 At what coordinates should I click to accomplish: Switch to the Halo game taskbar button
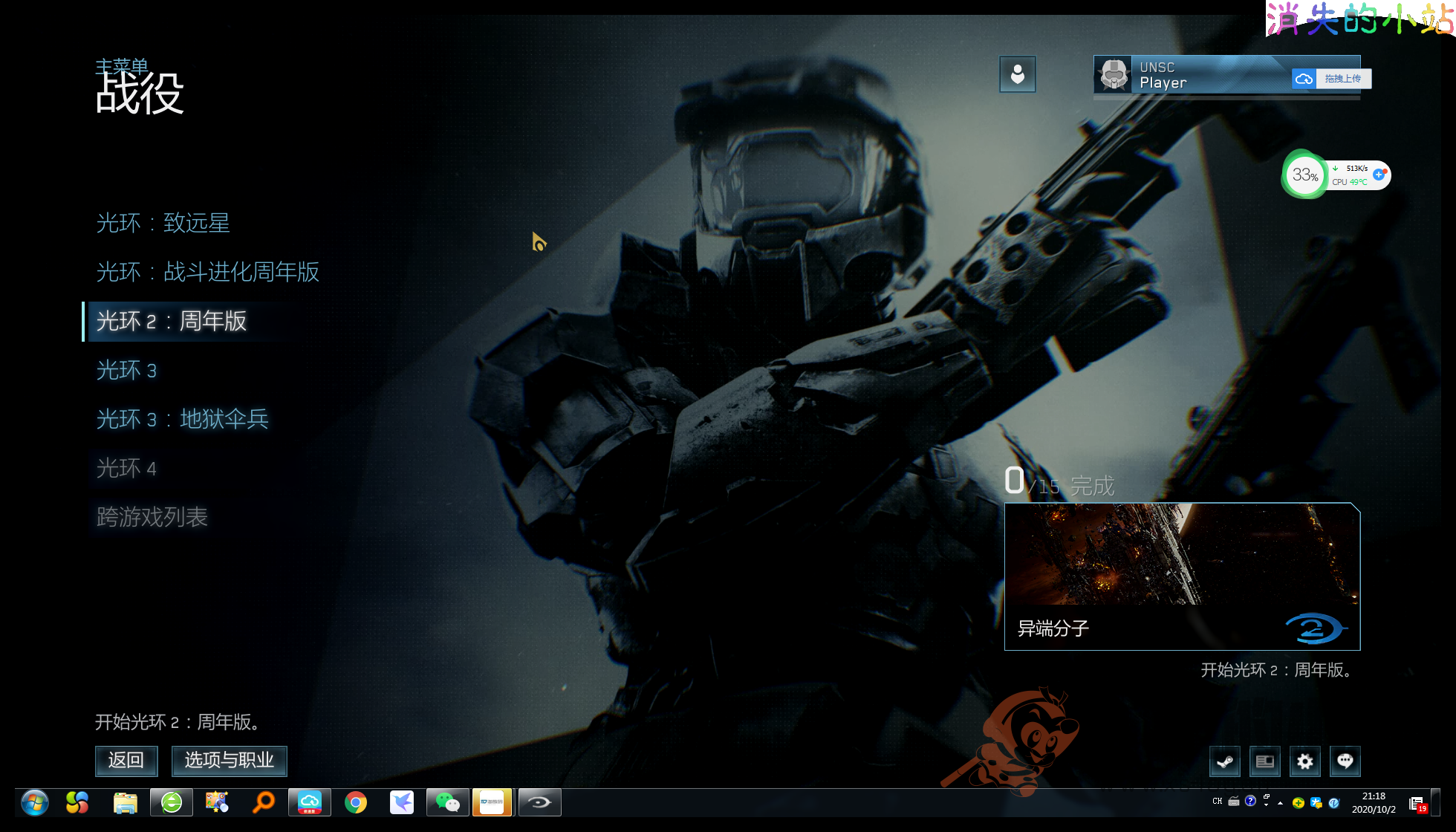click(539, 802)
